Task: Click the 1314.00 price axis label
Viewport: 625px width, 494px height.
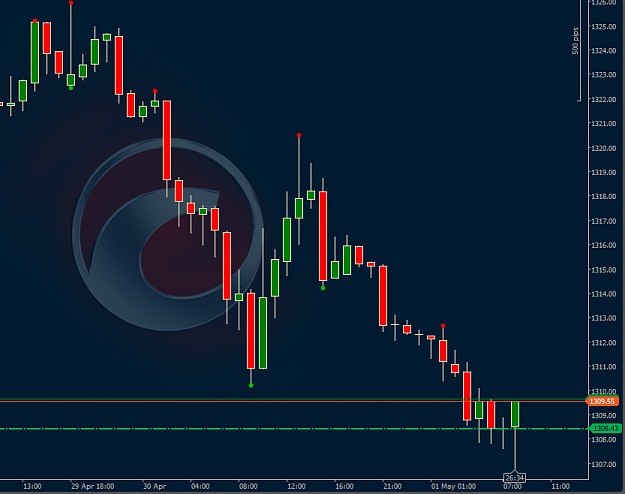Action: coord(603,294)
